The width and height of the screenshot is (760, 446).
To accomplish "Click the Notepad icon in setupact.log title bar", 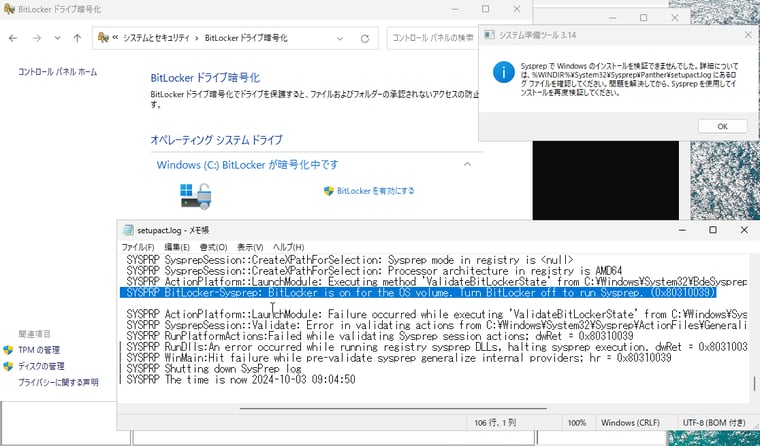I will pyautogui.click(x=128, y=230).
